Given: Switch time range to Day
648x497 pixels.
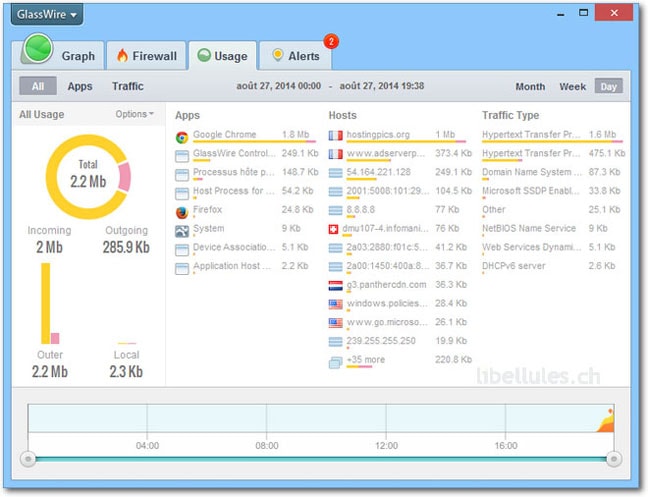Looking at the screenshot, I should (x=608, y=86).
